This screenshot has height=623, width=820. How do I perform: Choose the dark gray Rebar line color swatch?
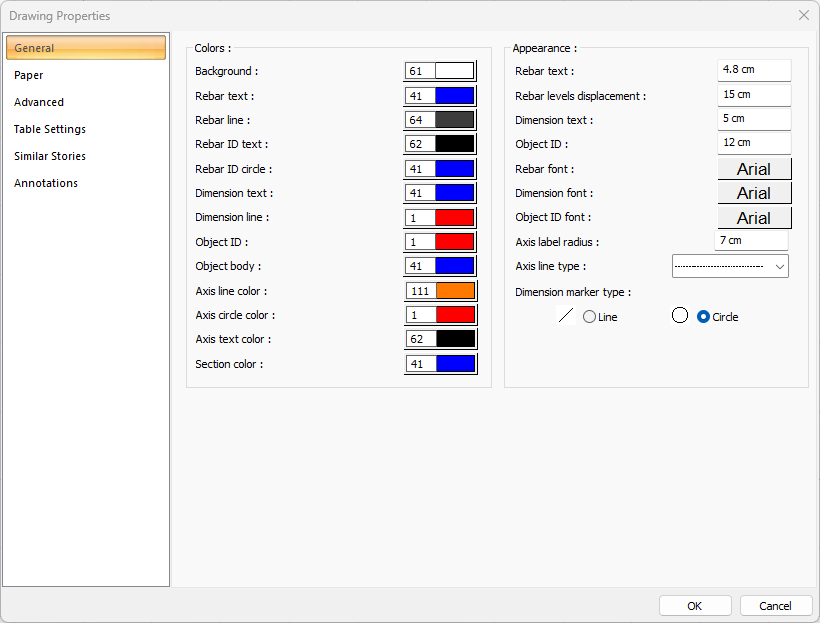[454, 120]
